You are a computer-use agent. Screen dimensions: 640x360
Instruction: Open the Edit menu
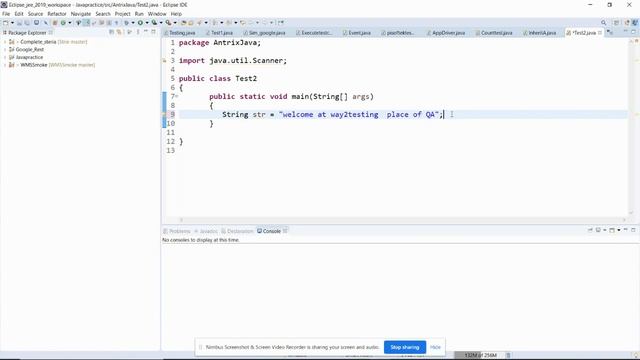point(19,14)
